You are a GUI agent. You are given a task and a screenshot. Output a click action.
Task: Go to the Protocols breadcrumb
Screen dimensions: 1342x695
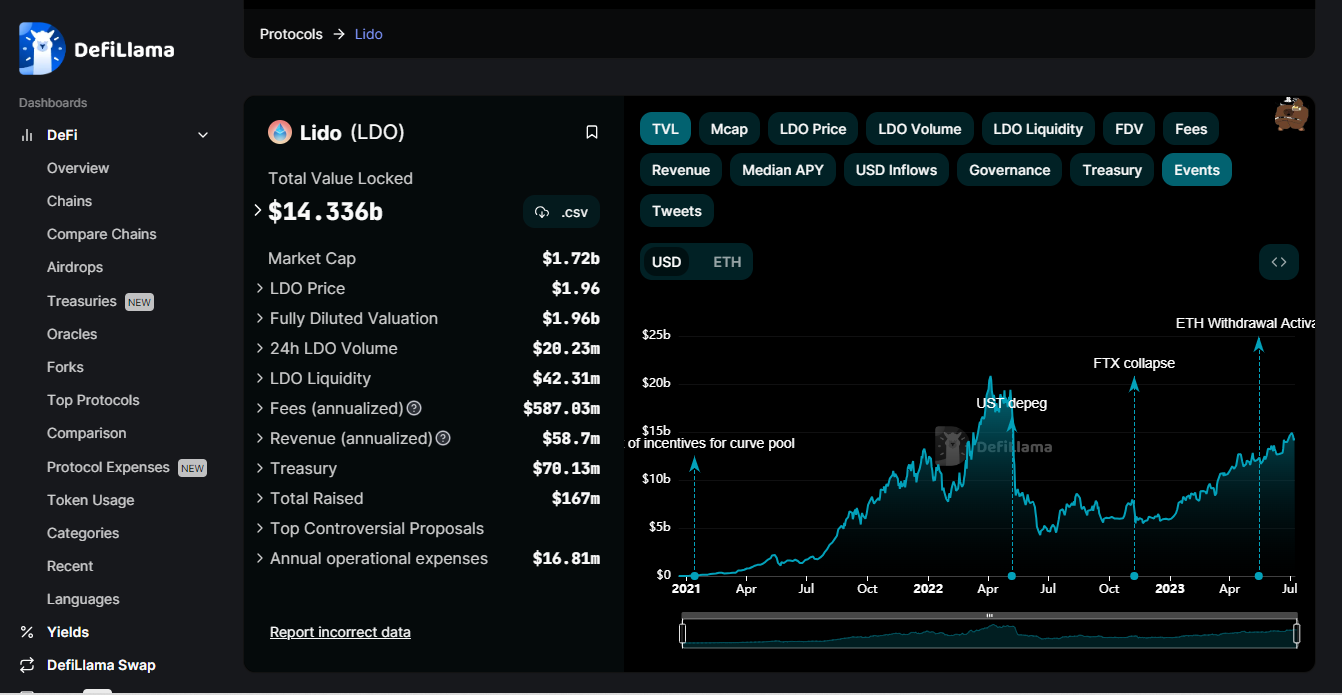(291, 34)
